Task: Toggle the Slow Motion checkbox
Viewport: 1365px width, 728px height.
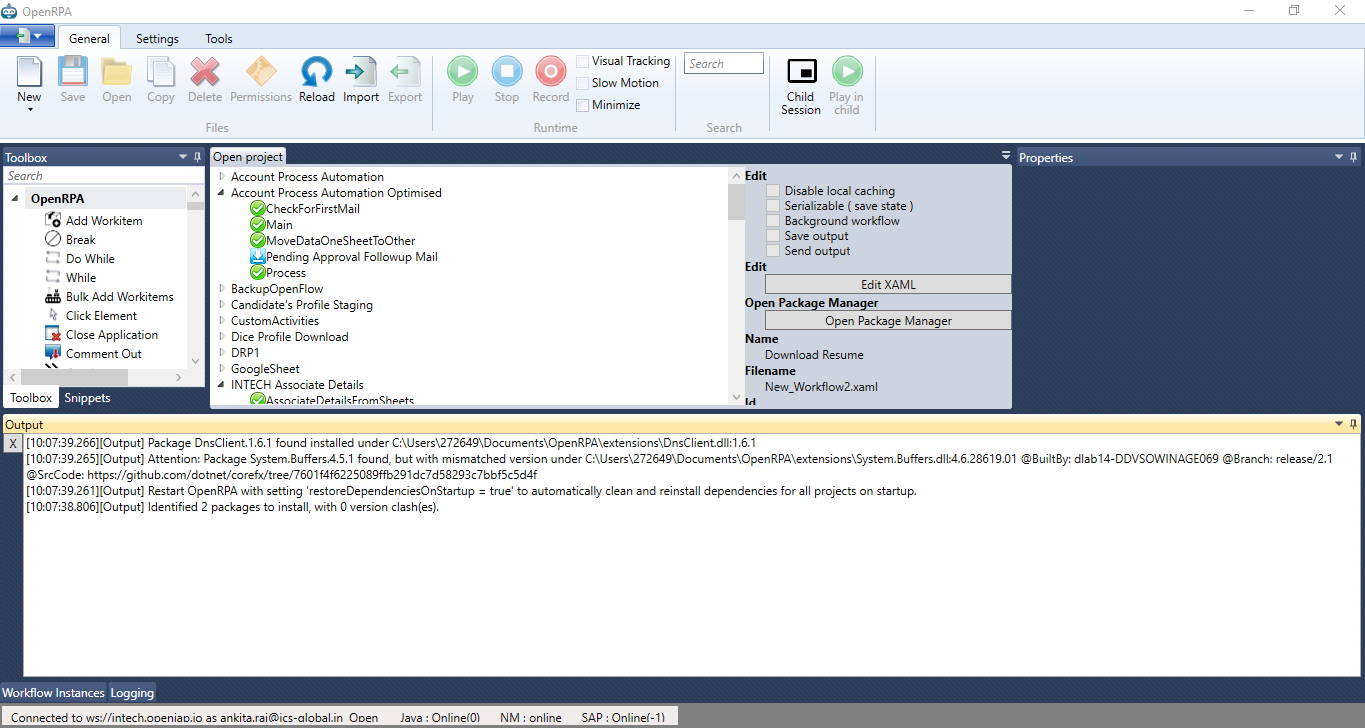Action: pyautogui.click(x=582, y=84)
